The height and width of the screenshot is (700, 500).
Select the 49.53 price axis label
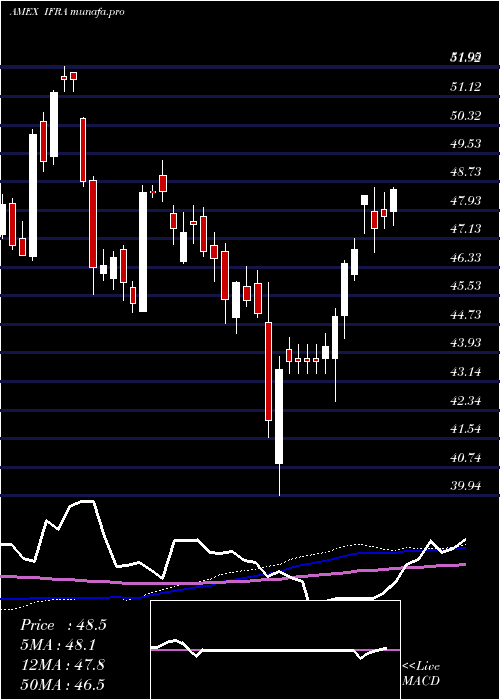[x=466, y=144]
